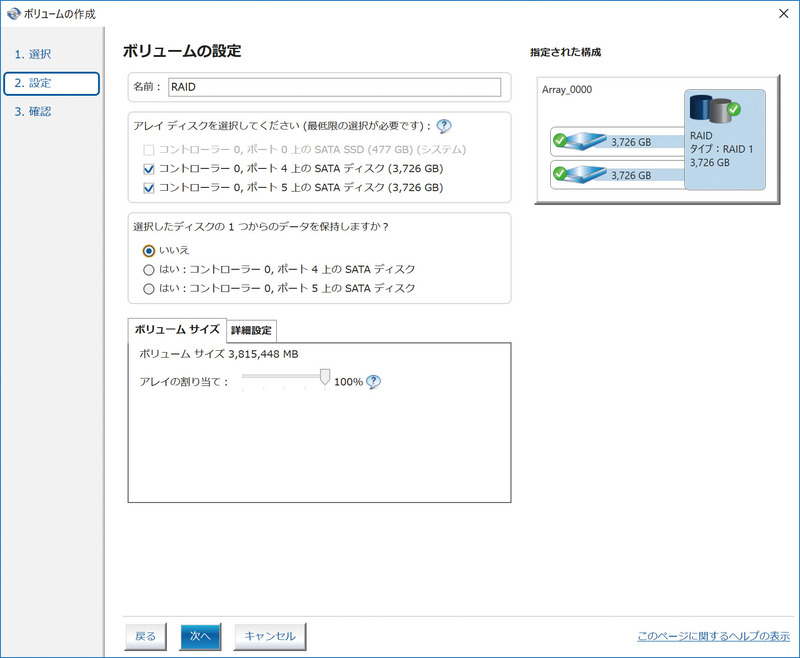Viewport: 800px width, 658px height.
Task: Open this page's help link
Action: (712, 634)
